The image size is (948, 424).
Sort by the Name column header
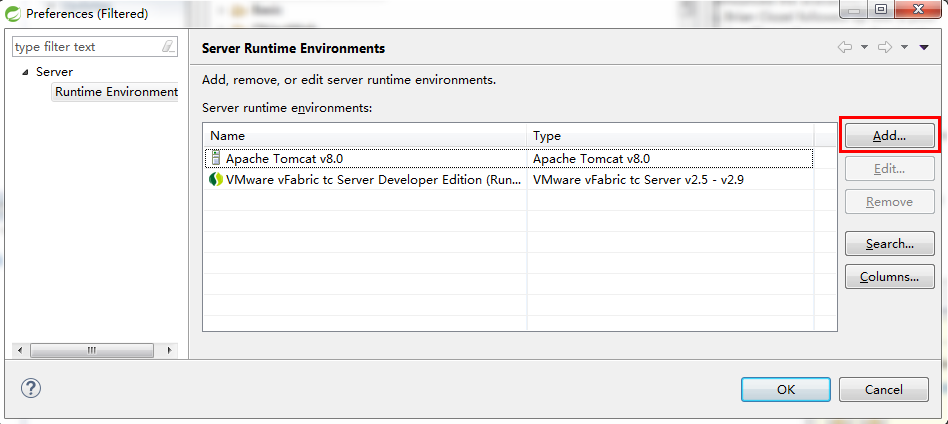[365, 136]
